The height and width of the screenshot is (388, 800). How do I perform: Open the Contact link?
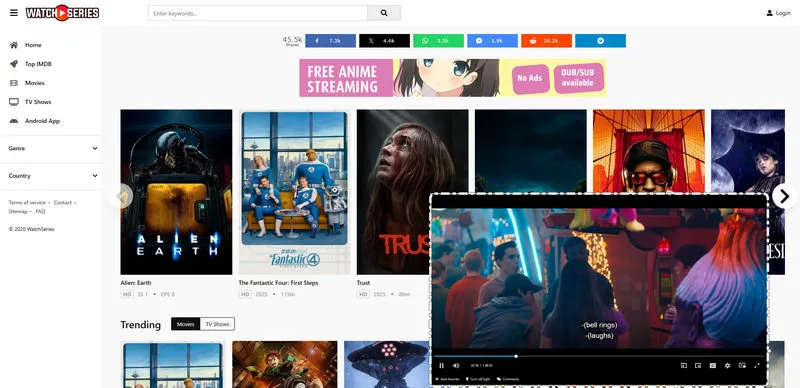pyautogui.click(x=63, y=203)
